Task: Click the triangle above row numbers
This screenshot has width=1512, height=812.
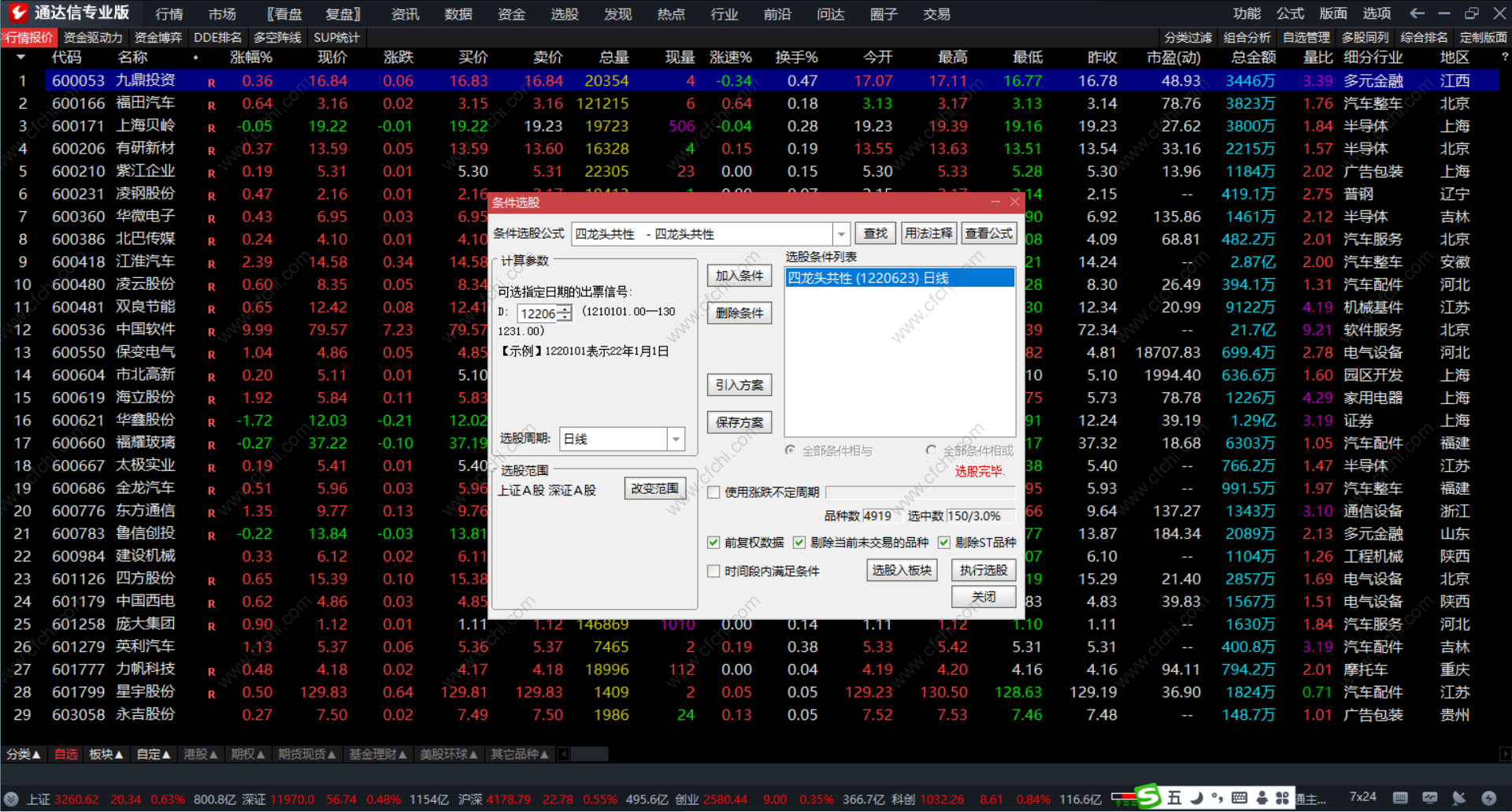Action: (20, 57)
